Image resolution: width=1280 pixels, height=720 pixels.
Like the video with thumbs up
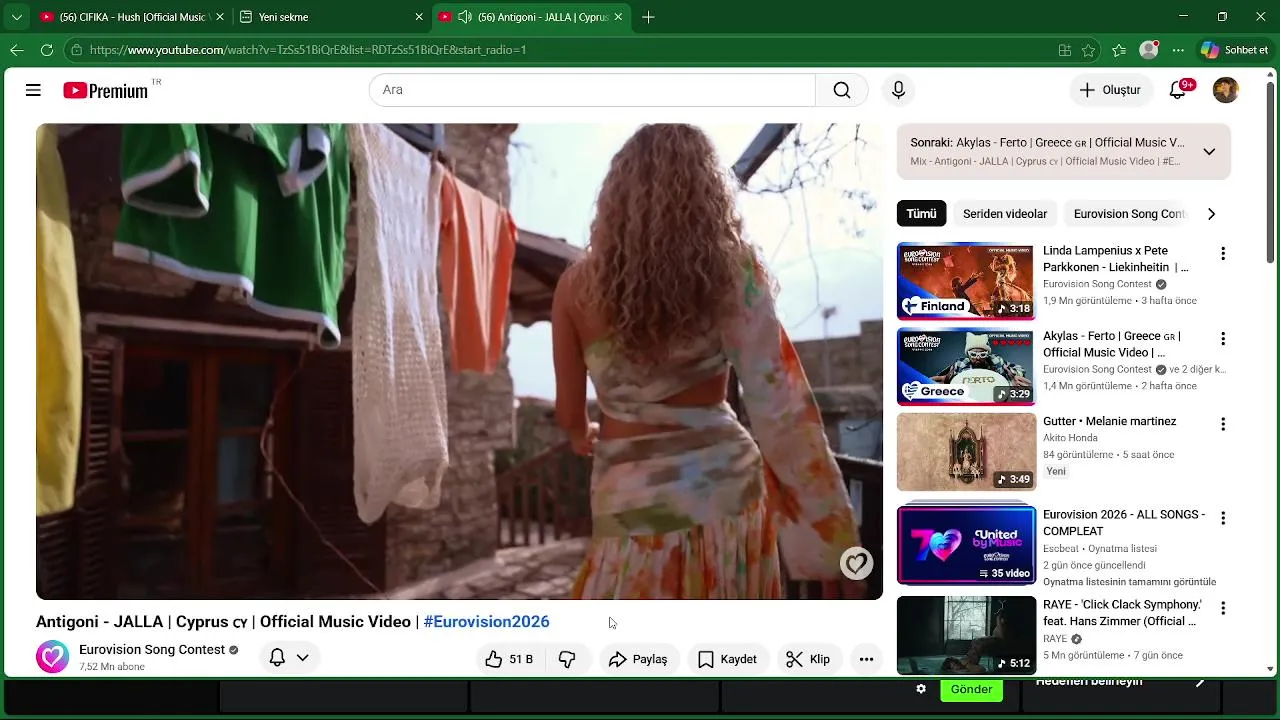click(x=509, y=659)
